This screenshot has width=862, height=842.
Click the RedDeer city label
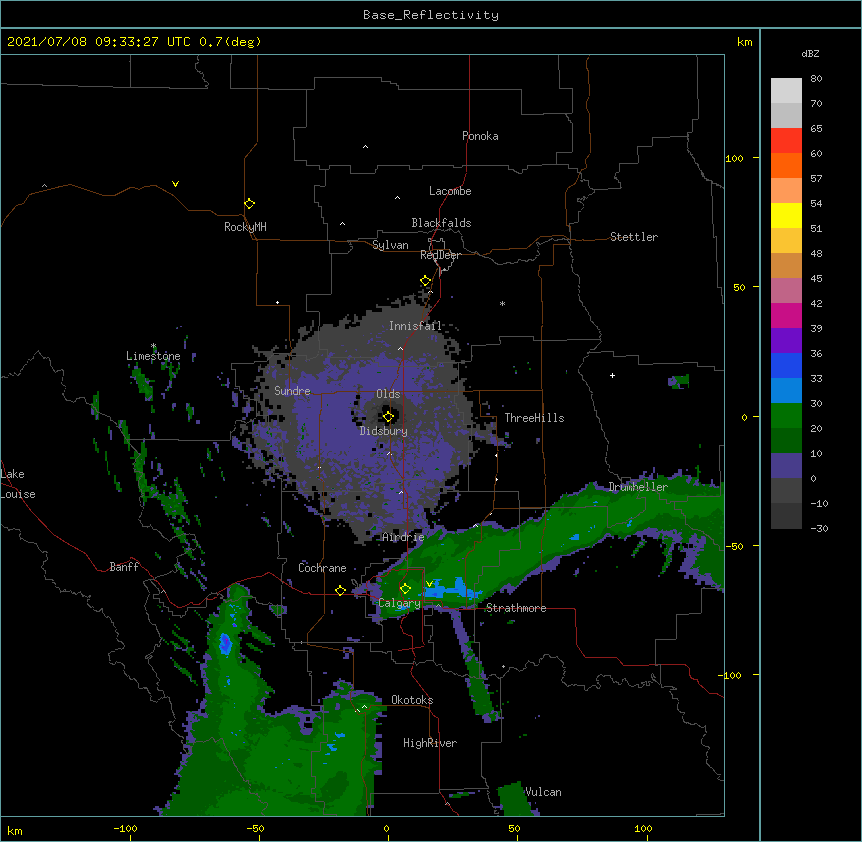click(440, 255)
